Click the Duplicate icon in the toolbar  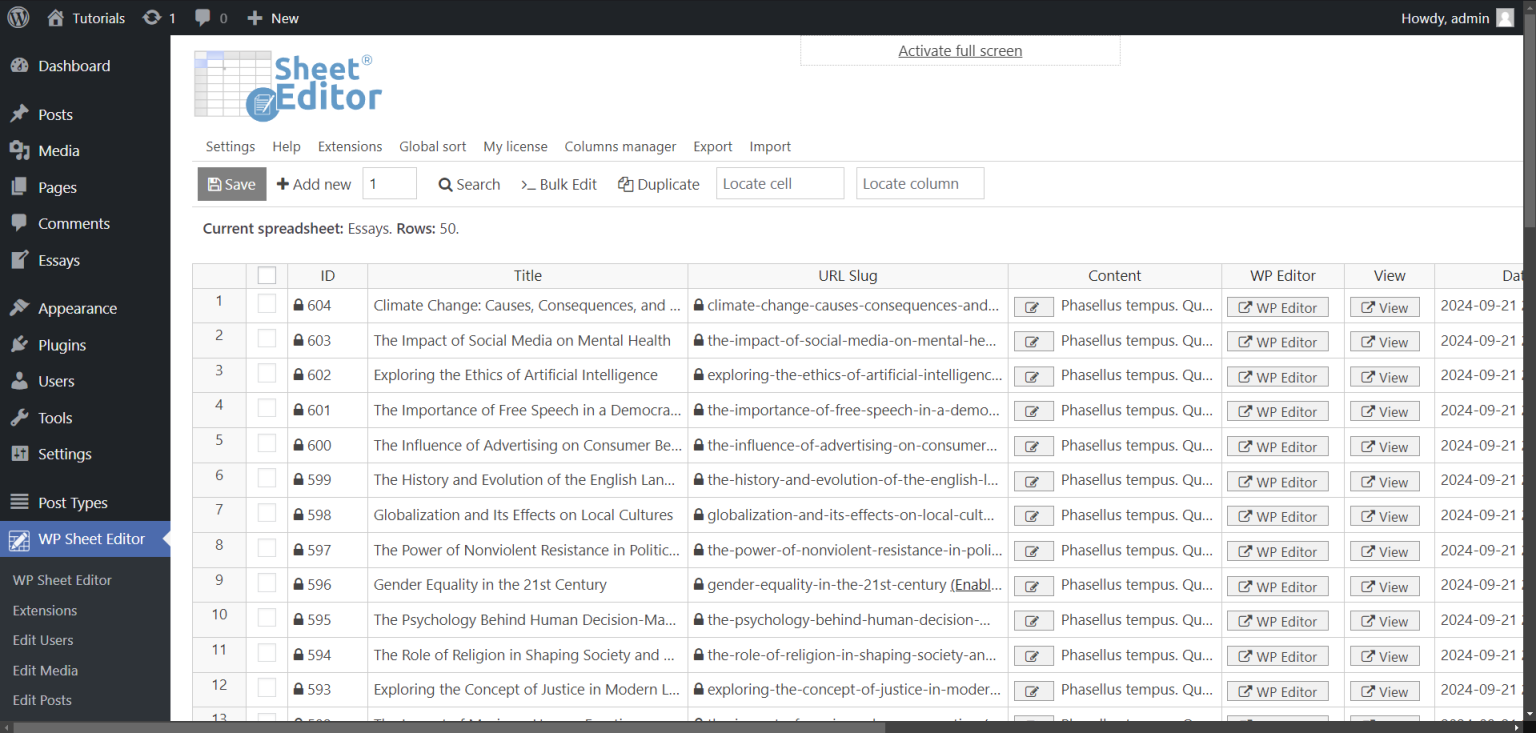tap(623, 184)
